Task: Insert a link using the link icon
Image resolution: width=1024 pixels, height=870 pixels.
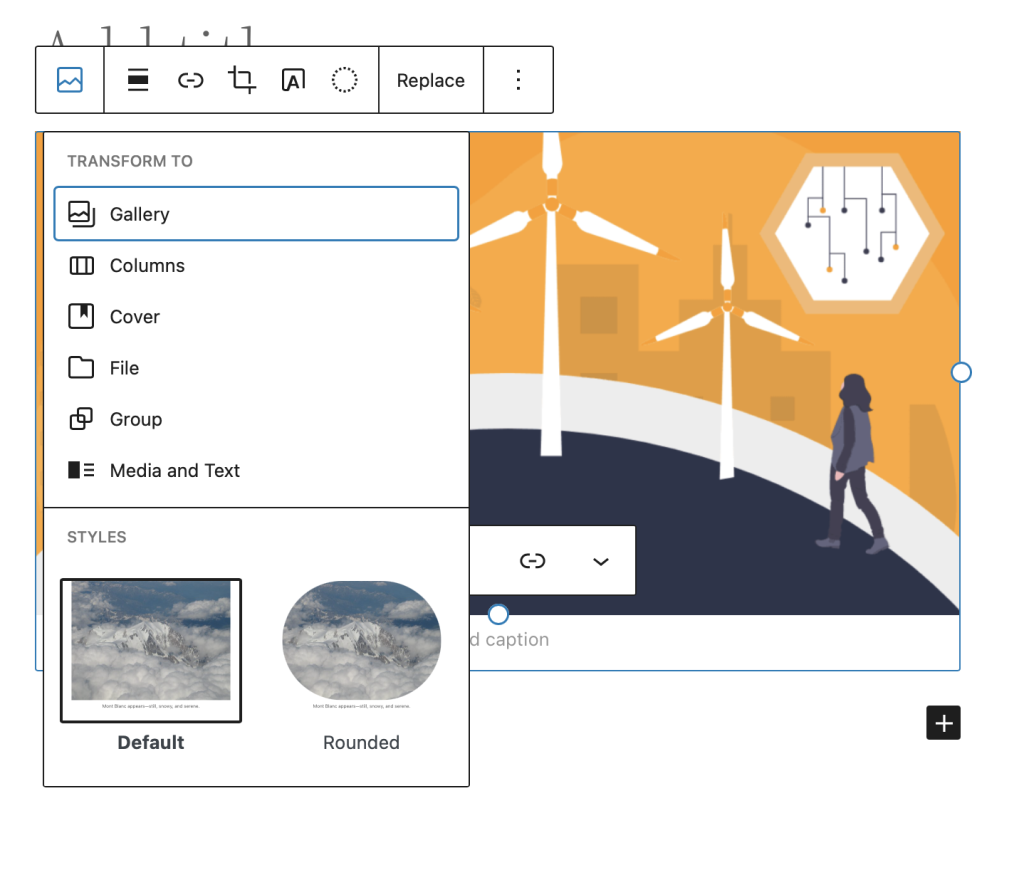Action: click(190, 79)
